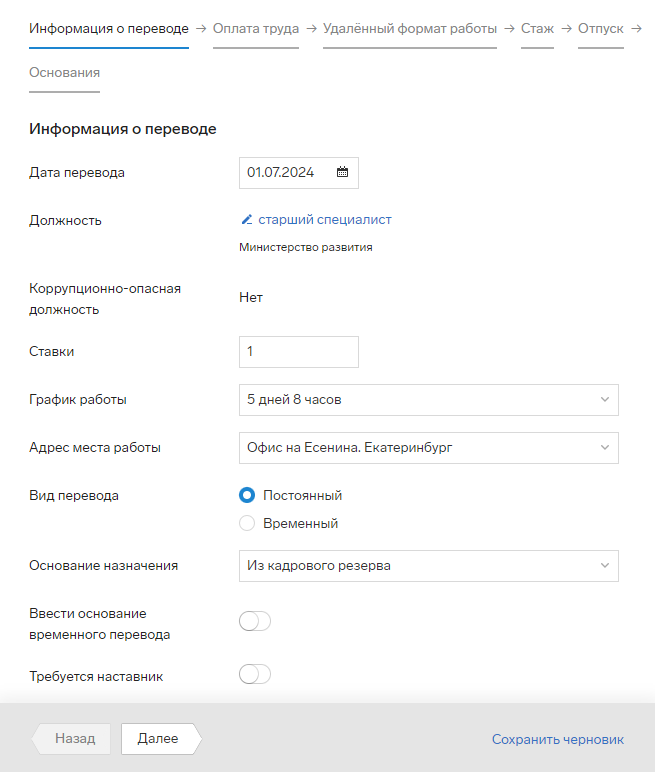The height and width of the screenshot is (772, 655).
Task: Click the Сохранить черновик link
Action: point(557,740)
